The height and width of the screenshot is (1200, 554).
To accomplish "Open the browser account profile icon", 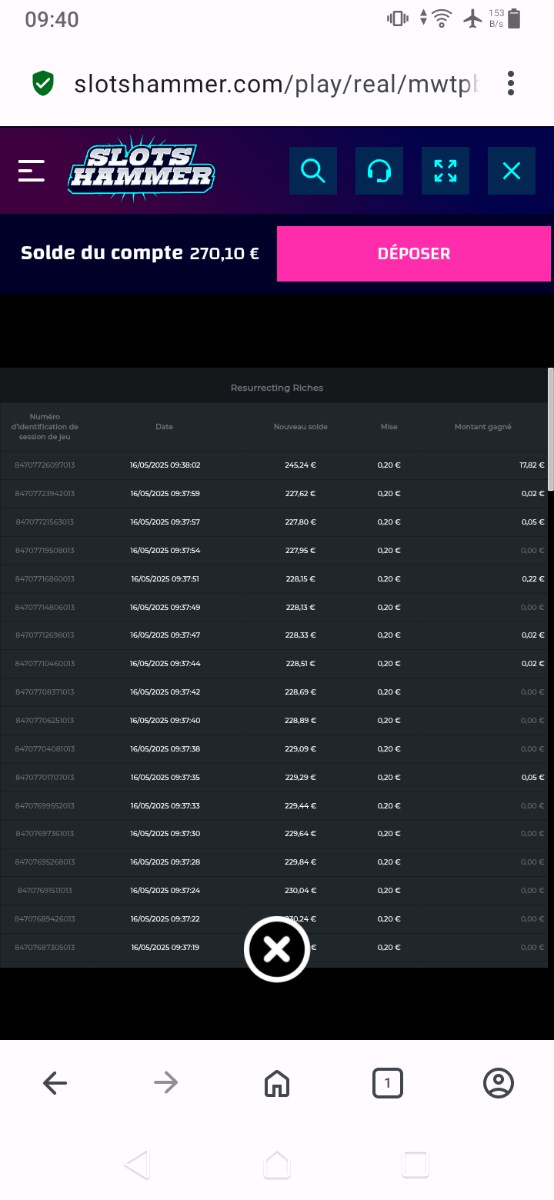I will (x=498, y=1082).
